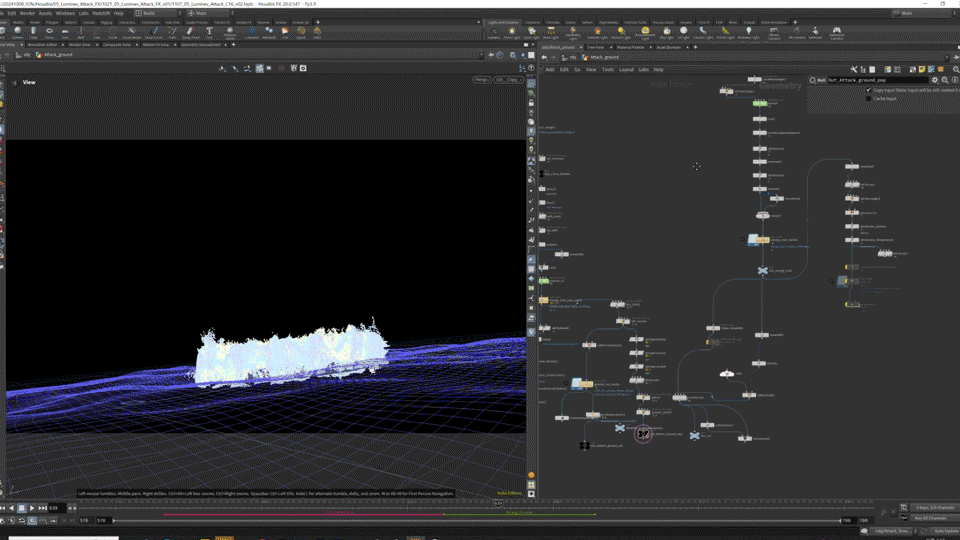Switch to the Geometry Spreadsheet tab
The width and height of the screenshot is (960, 540).
pos(203,44)
